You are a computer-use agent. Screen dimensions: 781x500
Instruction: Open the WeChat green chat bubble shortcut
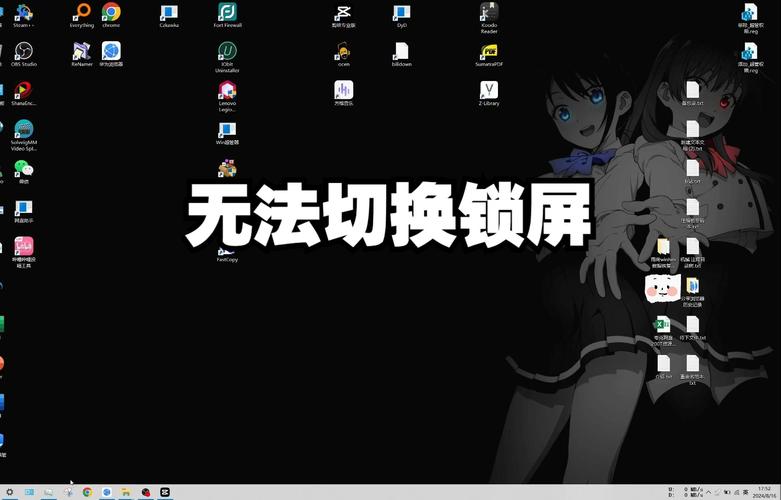(23, 172)
